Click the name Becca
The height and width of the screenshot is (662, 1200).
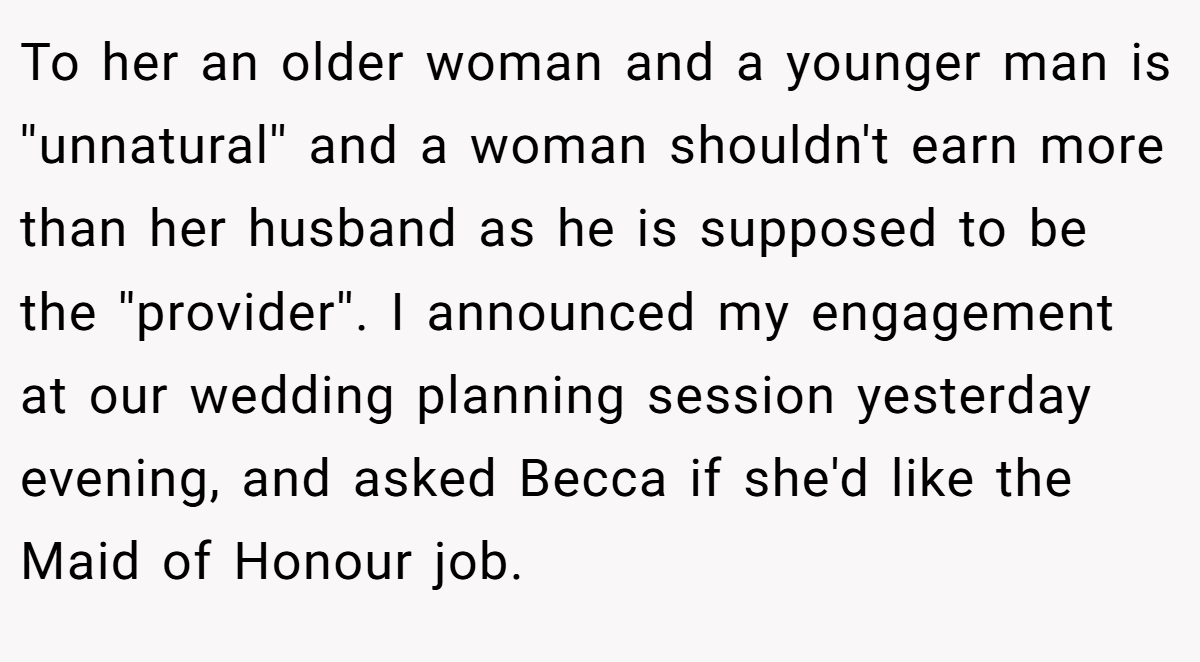pyautogui.click(x=593, y=480)
